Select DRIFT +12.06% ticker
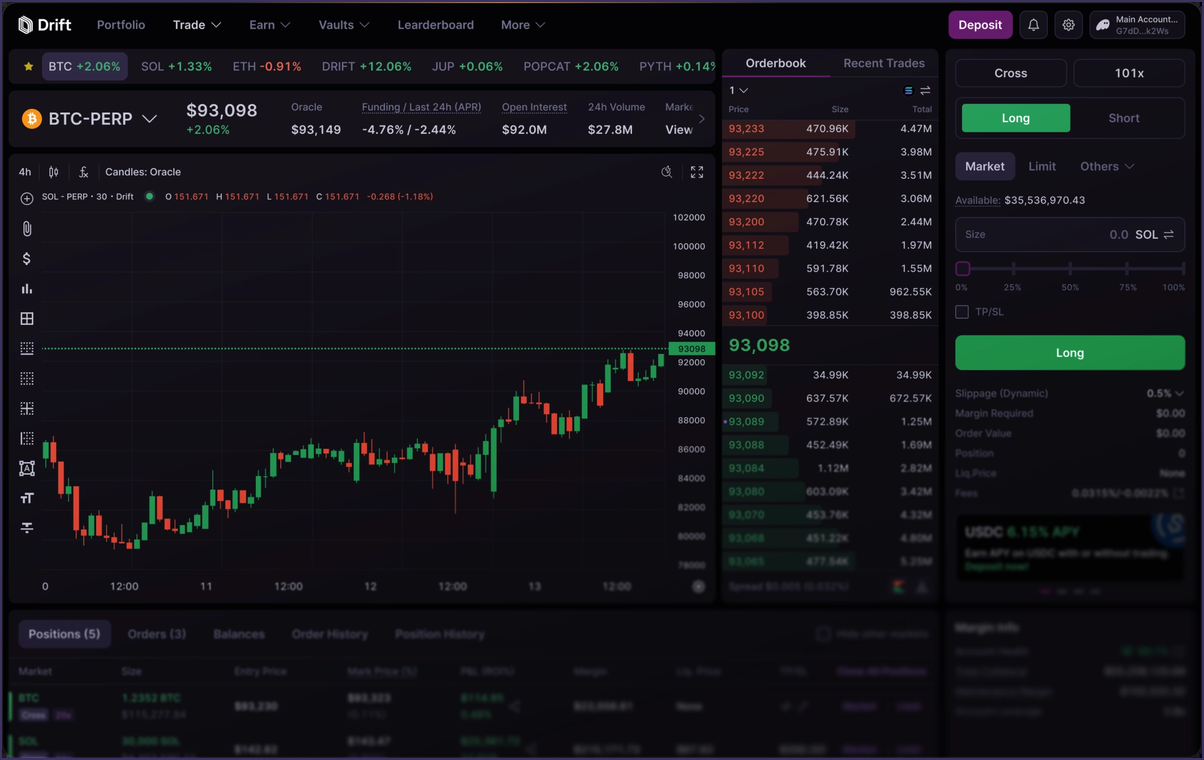The height and width of the screenshot is (760, 1204). click(x=366, y=67)
